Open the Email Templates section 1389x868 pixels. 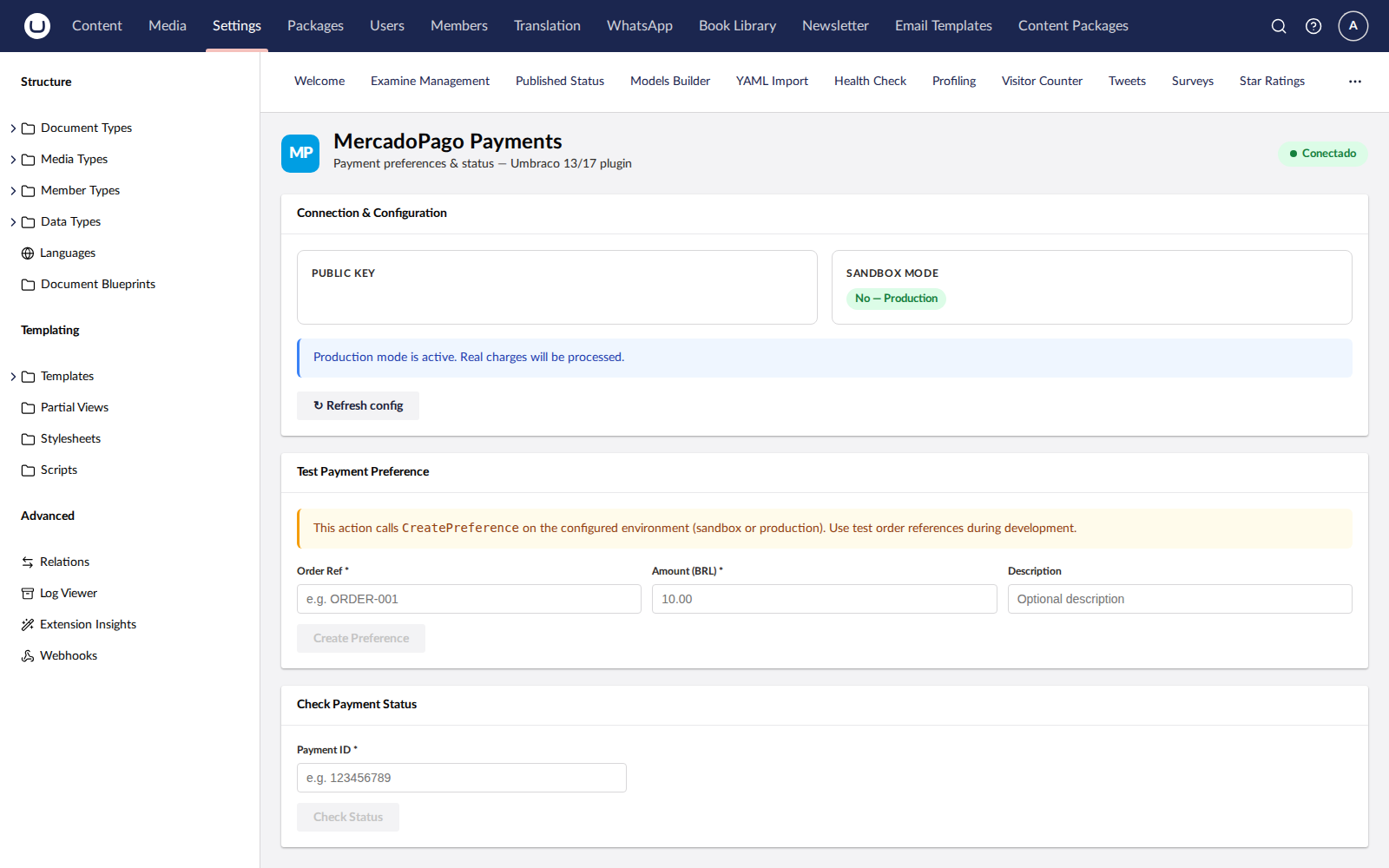pos(944,26)
